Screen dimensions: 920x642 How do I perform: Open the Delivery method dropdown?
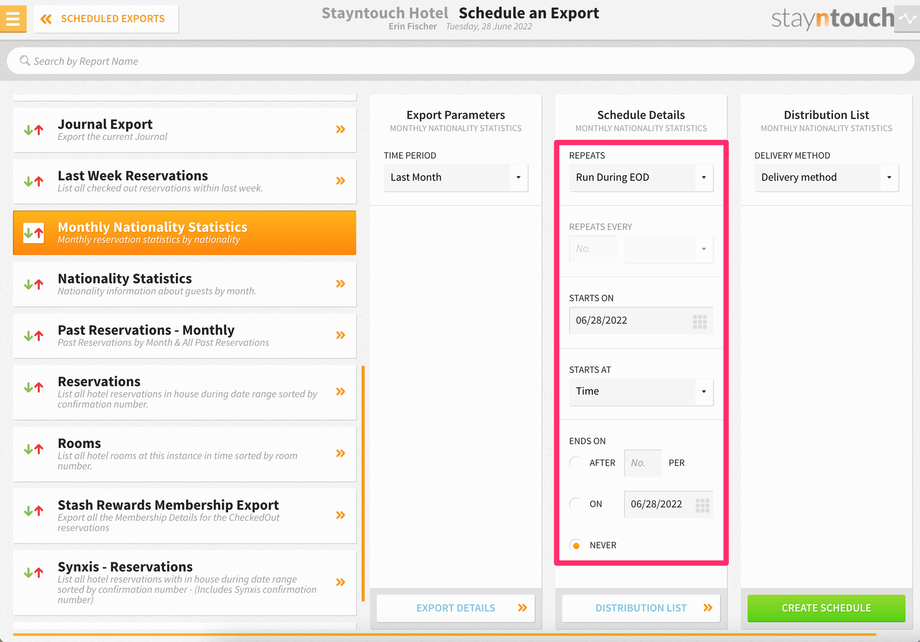point(826,177)
